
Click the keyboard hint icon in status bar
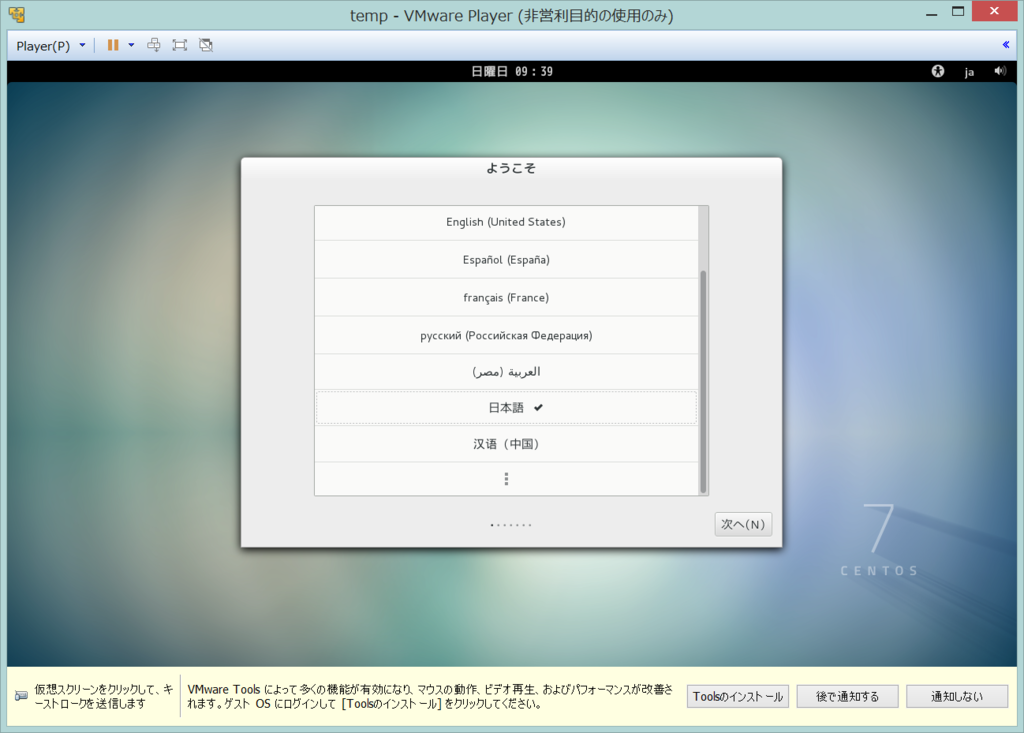(21, 696)
